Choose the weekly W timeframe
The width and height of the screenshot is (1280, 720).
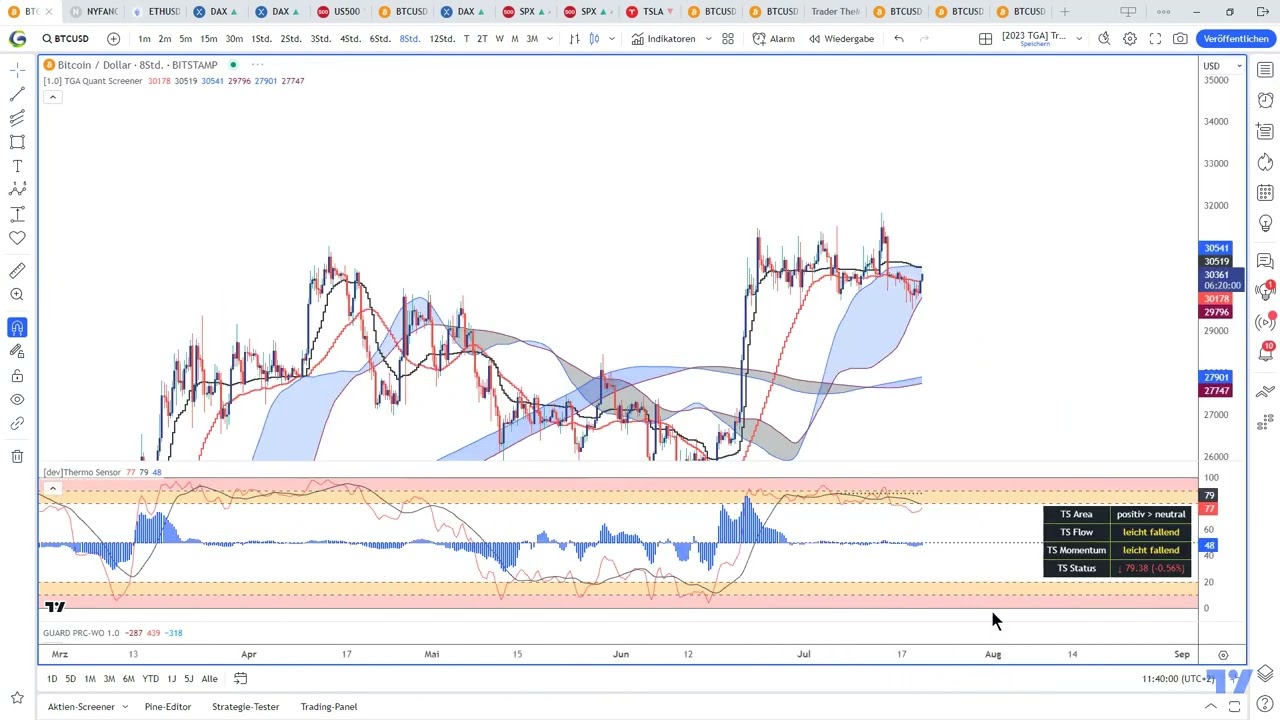[499, 38]
